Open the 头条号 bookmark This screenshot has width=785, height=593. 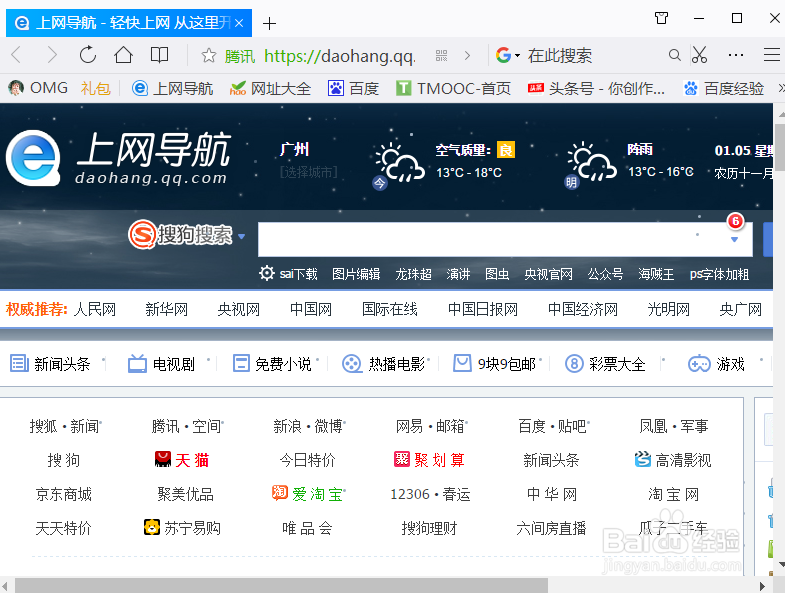(596, 88)
